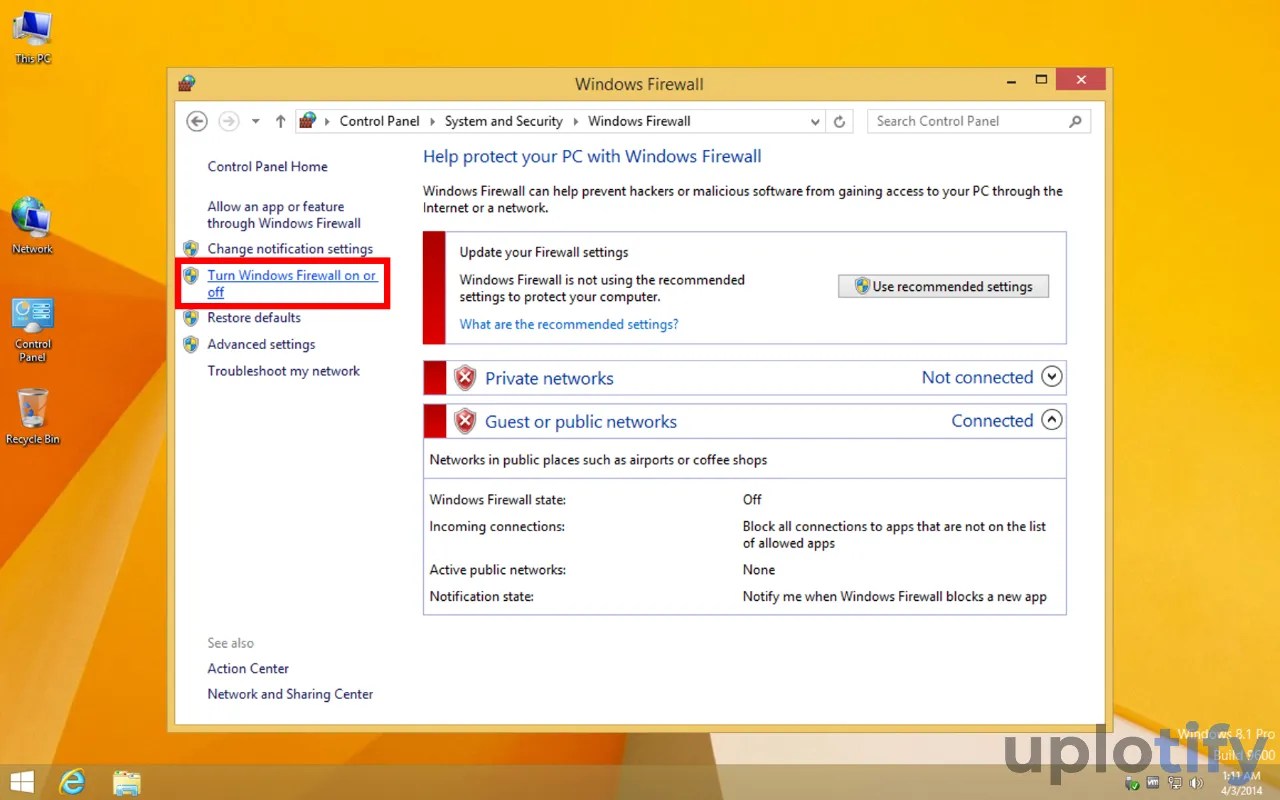Image resolution: width=1280 pixels, height=800 pixels.
Task: Collapse Guest or public networks chevron
Action: (x=1051, y=420)
